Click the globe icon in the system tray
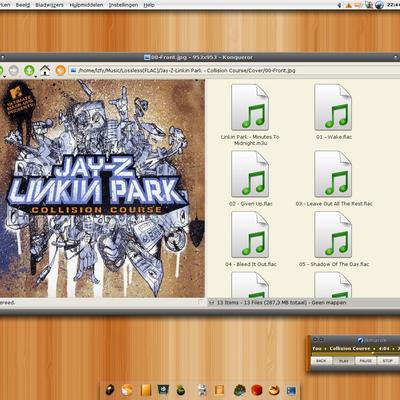 380,5
